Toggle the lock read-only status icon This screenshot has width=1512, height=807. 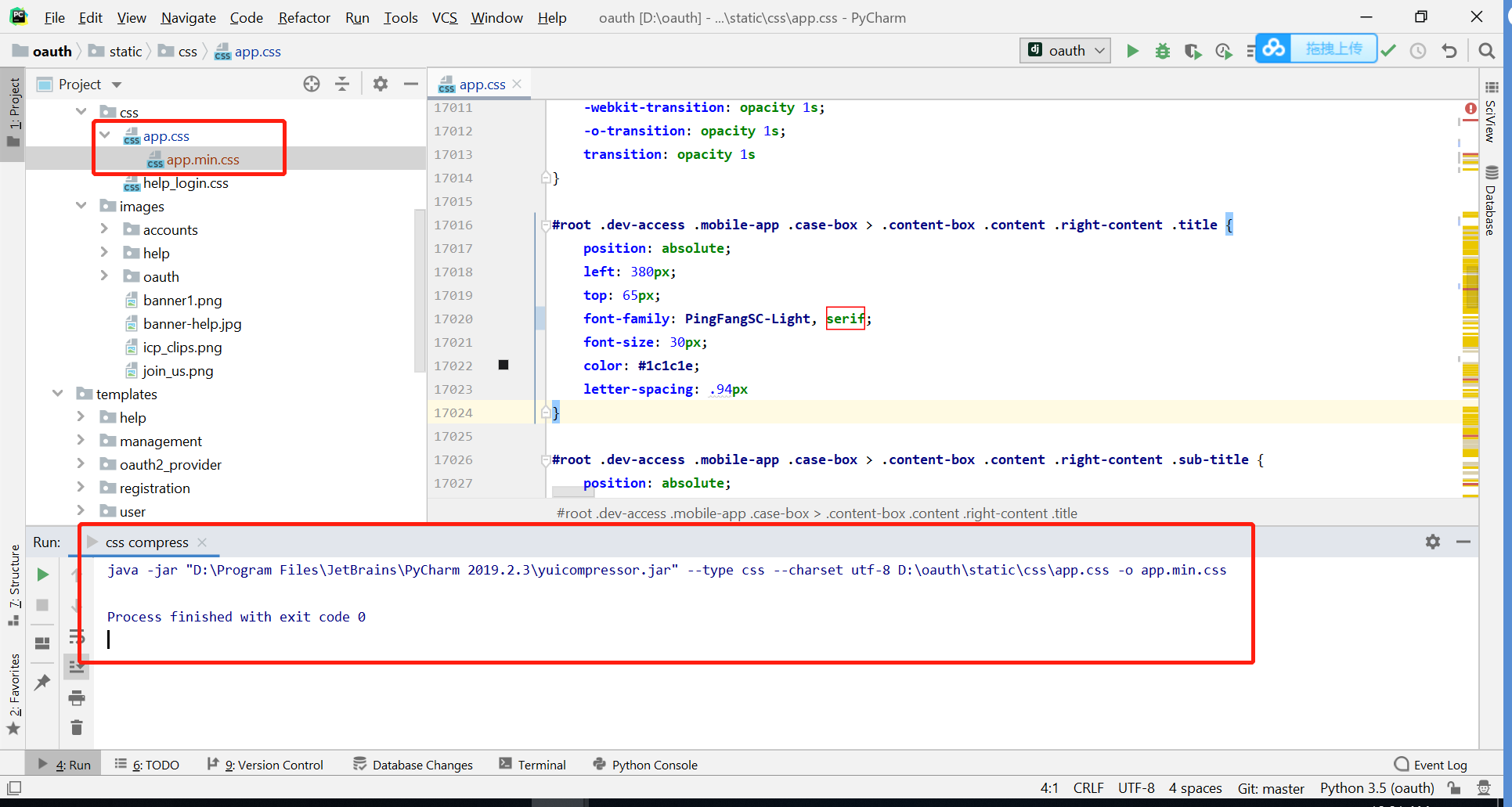click(x=1454, y=787)
